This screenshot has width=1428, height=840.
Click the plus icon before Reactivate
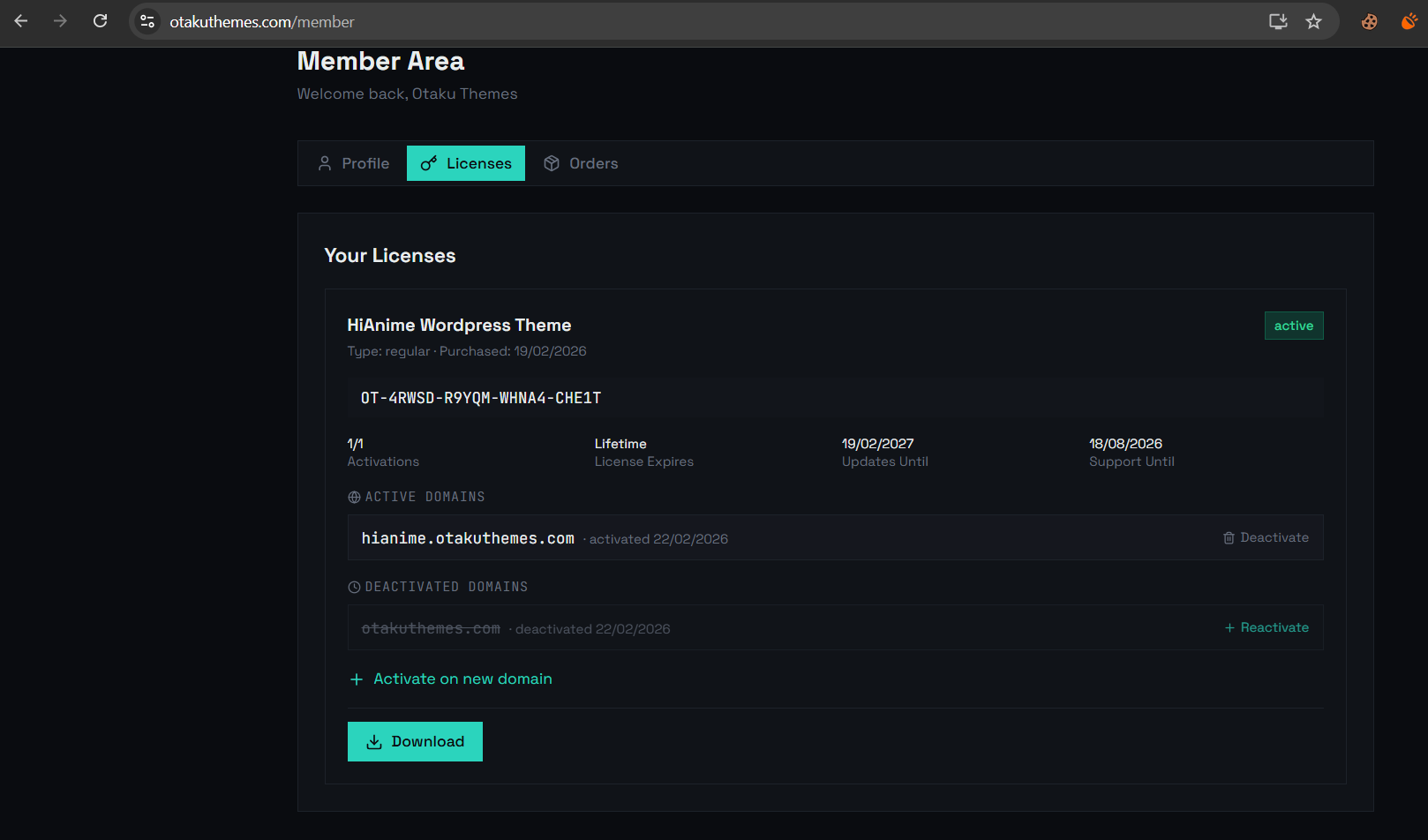(1229, 627)
